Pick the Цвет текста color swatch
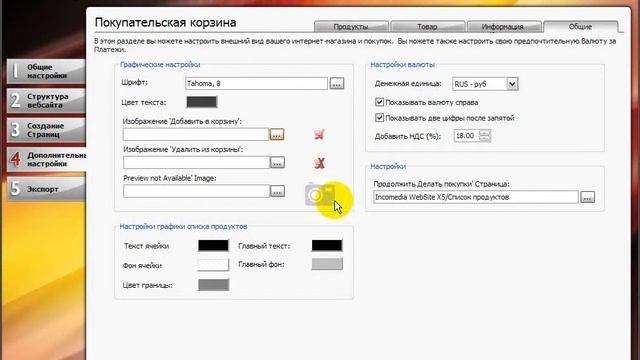The width and height of the screenshot is (640, 360). point(202,102)
